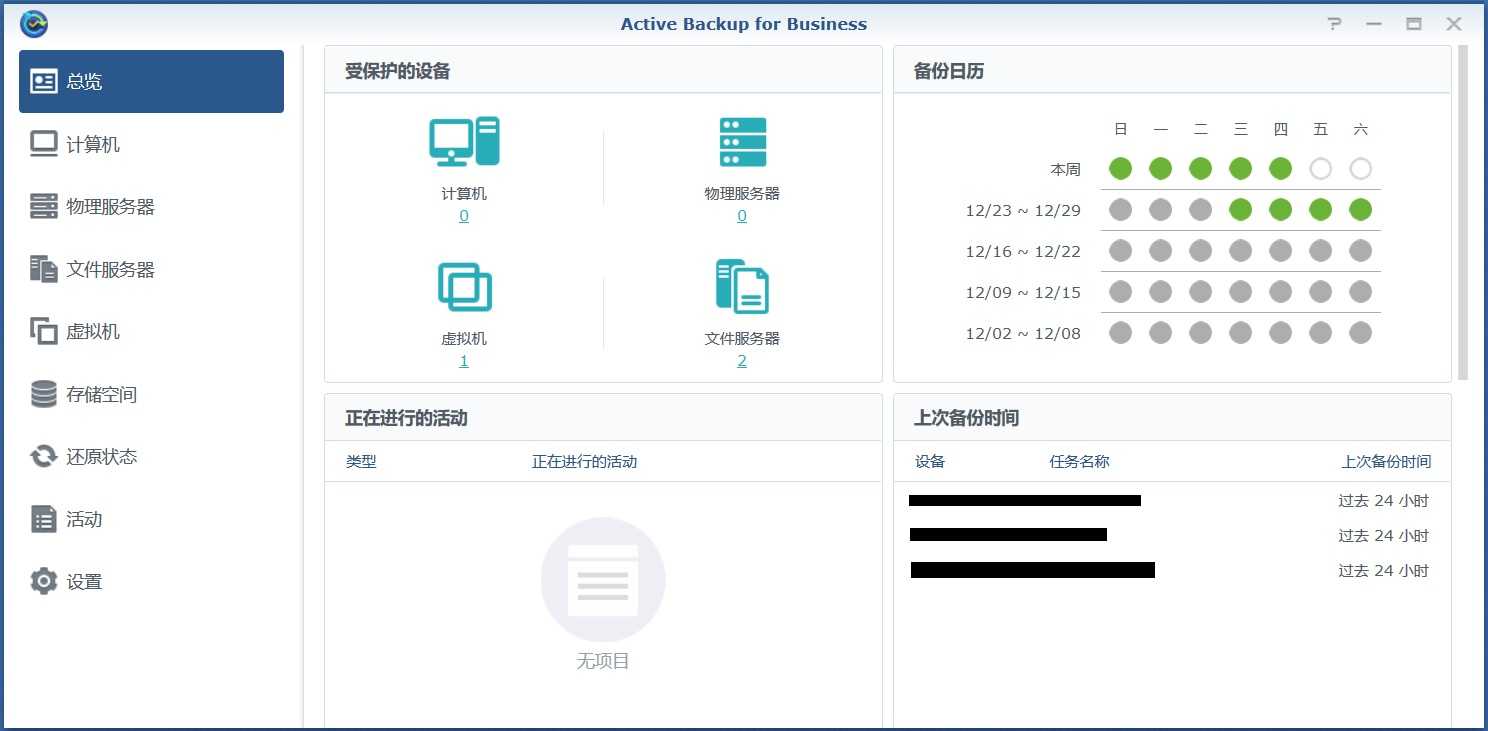The image size is (1488, 731).
Task: Click the 无项目 empty placeholder icon
Action: click(603, 580)
